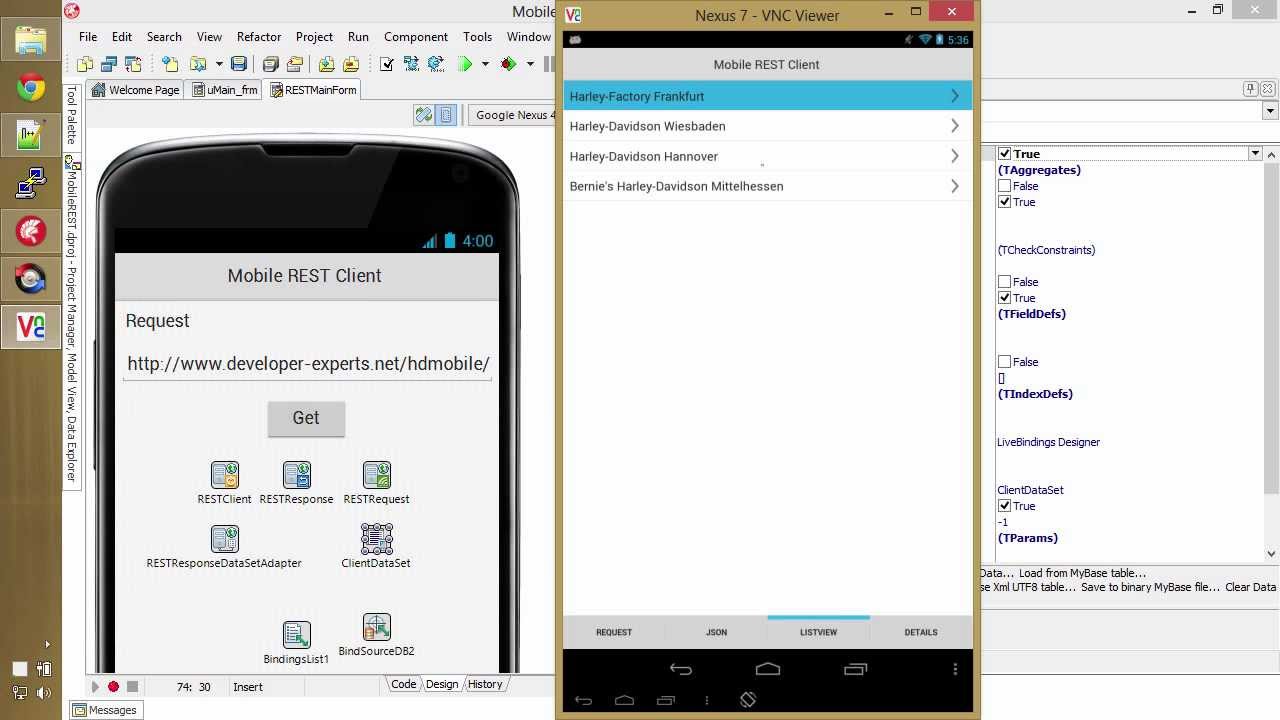Click the Add file to project icon
This screenshot has width=1280, height=720.
click(x=327, y=64)
